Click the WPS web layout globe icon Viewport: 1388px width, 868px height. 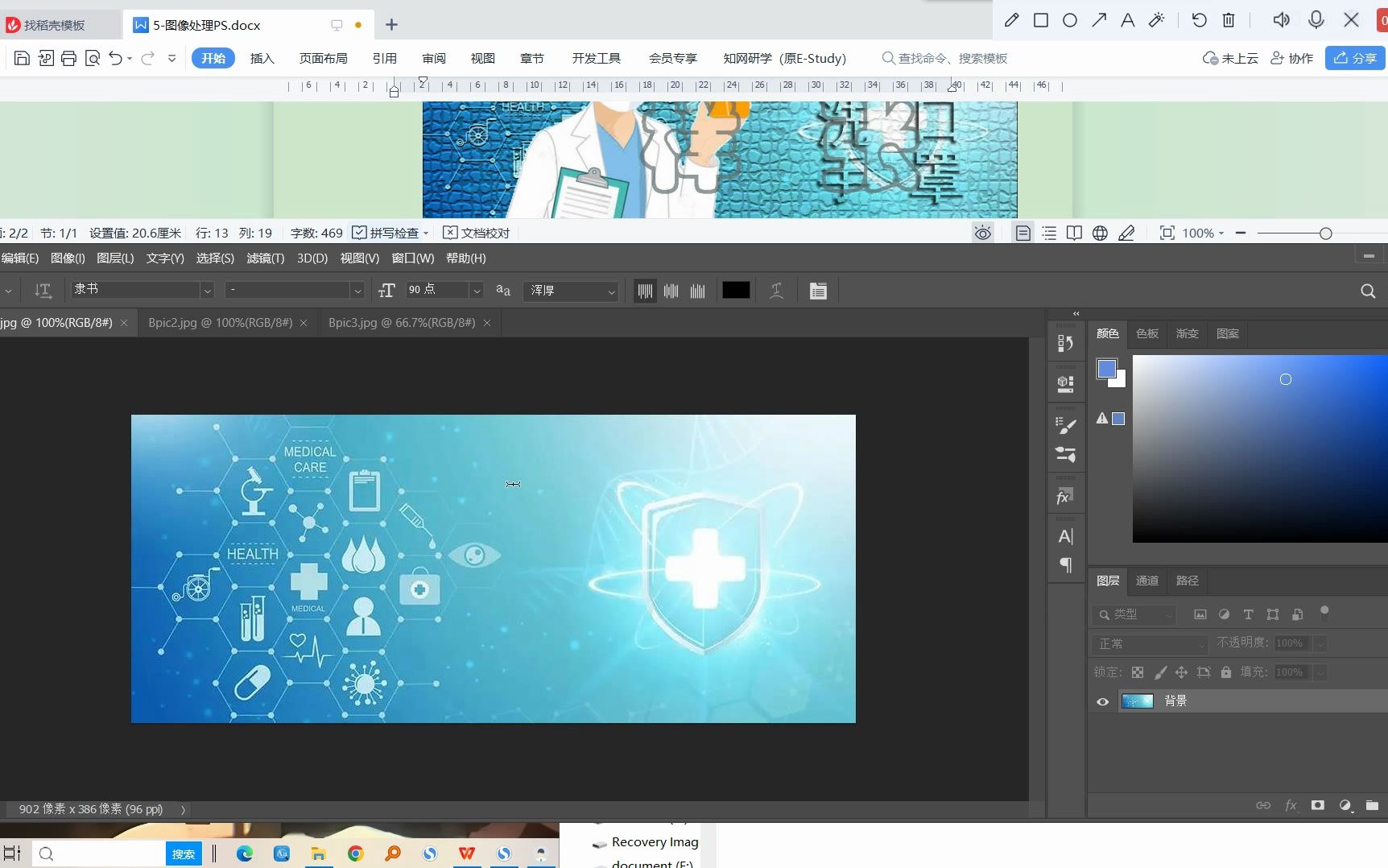1101,233
